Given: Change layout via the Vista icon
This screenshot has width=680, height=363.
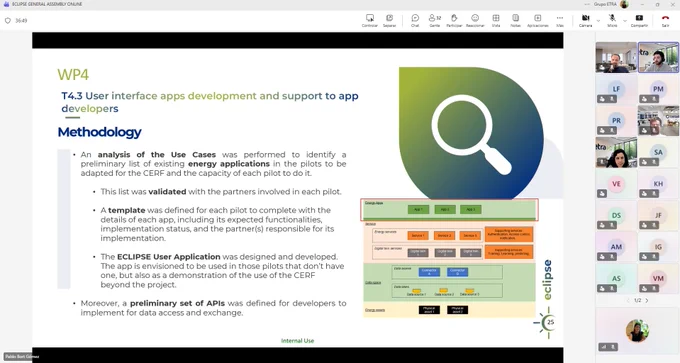Looking at the screenshot, I should (496, 20).
